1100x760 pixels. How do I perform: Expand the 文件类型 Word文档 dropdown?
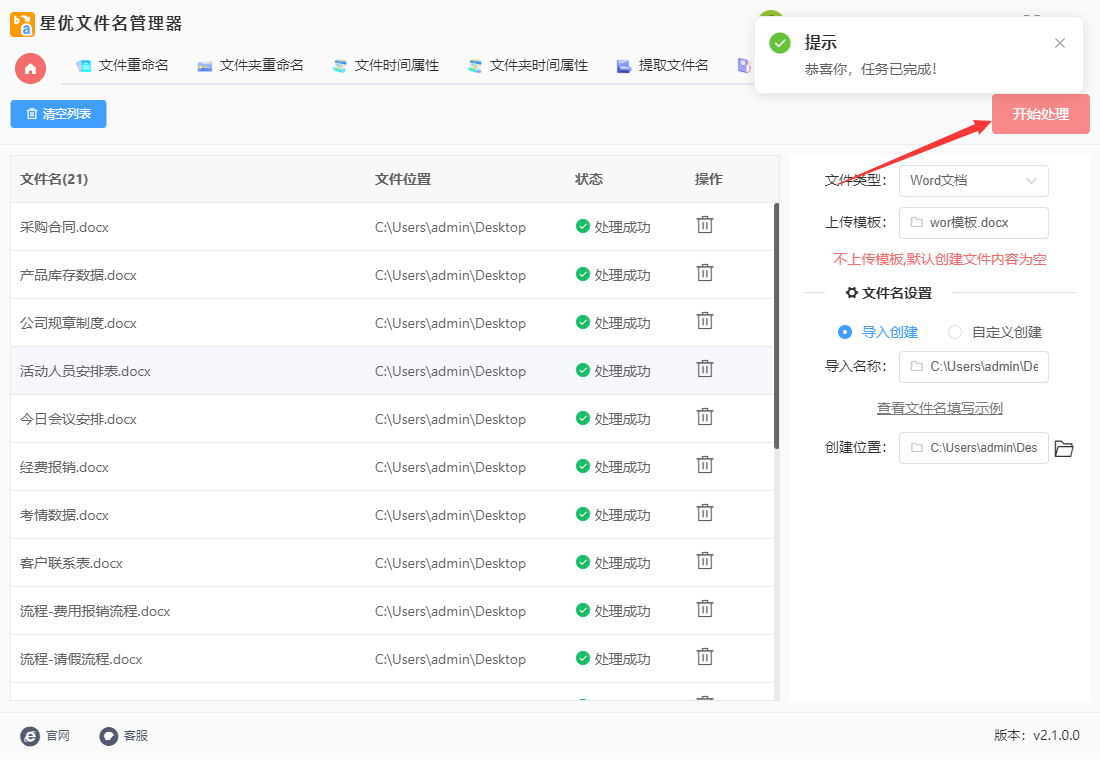[974, 181]
